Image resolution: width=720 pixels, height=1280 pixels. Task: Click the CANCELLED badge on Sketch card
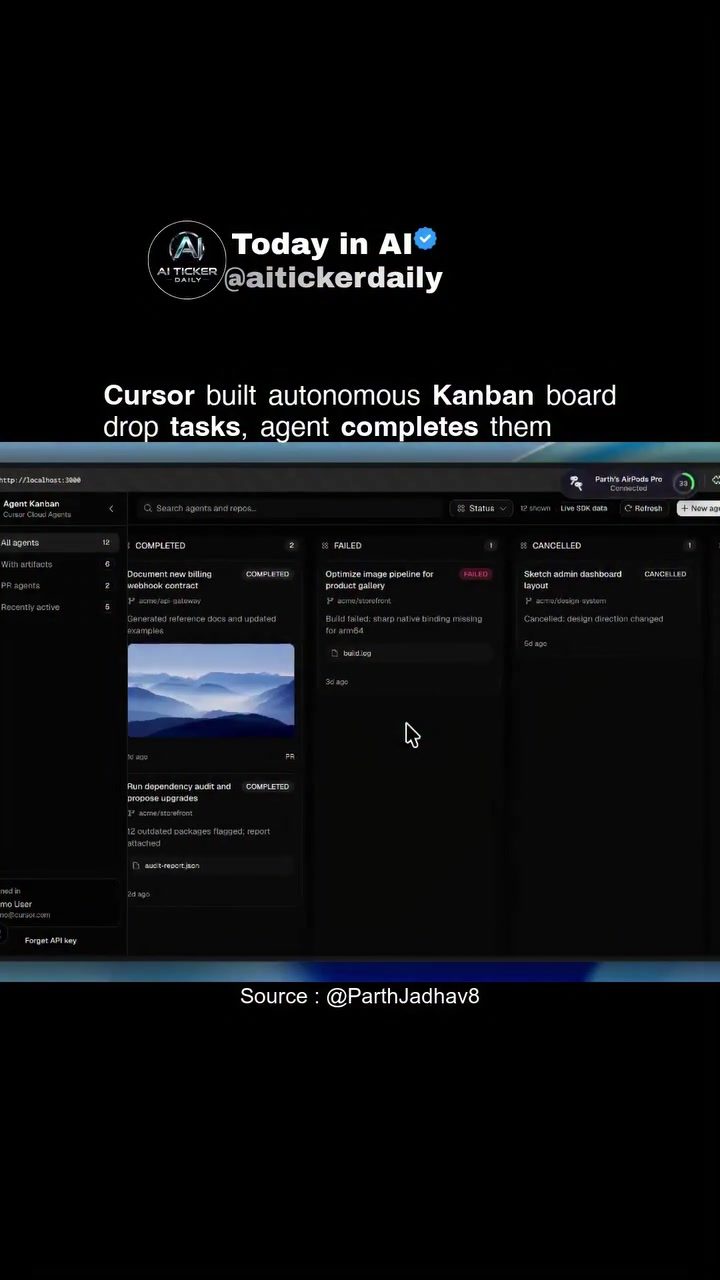click(x=665, y=574)
